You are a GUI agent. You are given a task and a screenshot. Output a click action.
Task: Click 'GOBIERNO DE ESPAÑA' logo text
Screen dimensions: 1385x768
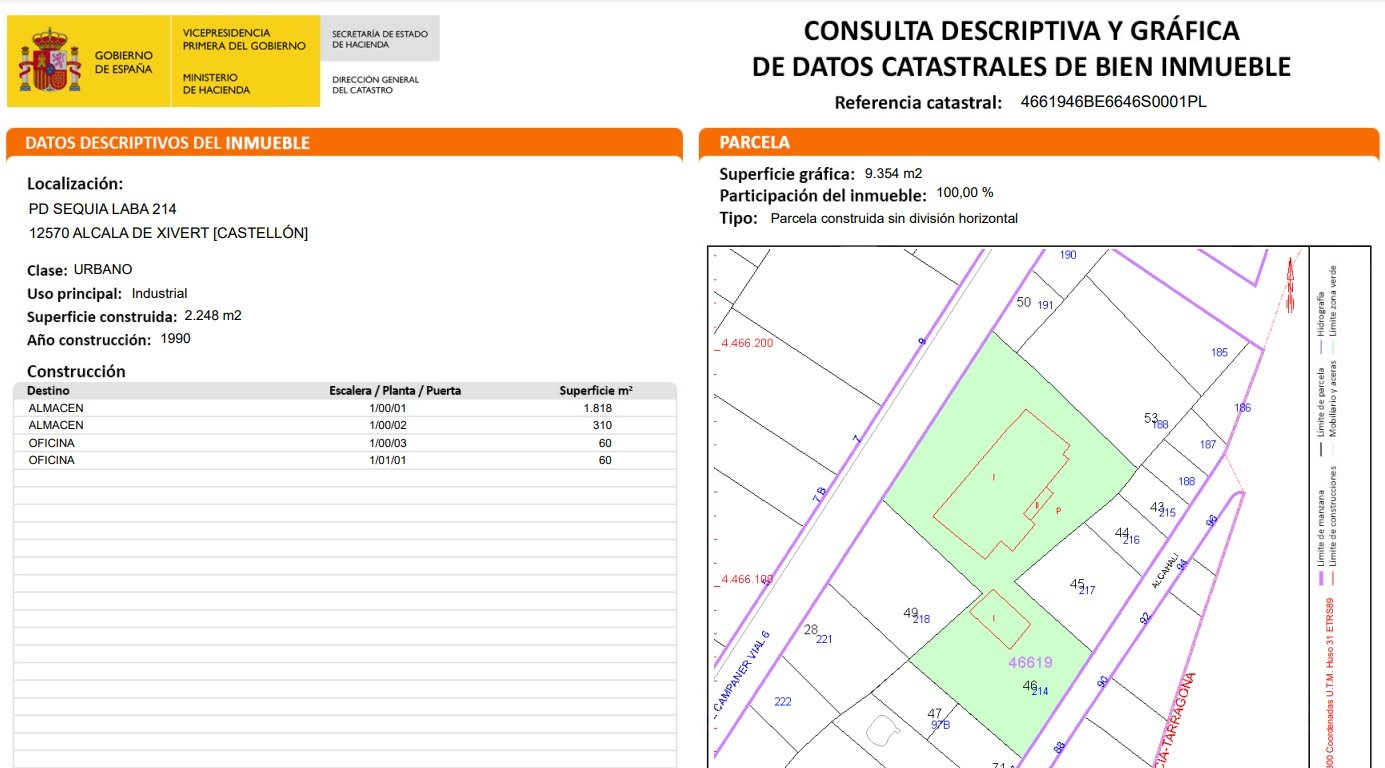123,62
